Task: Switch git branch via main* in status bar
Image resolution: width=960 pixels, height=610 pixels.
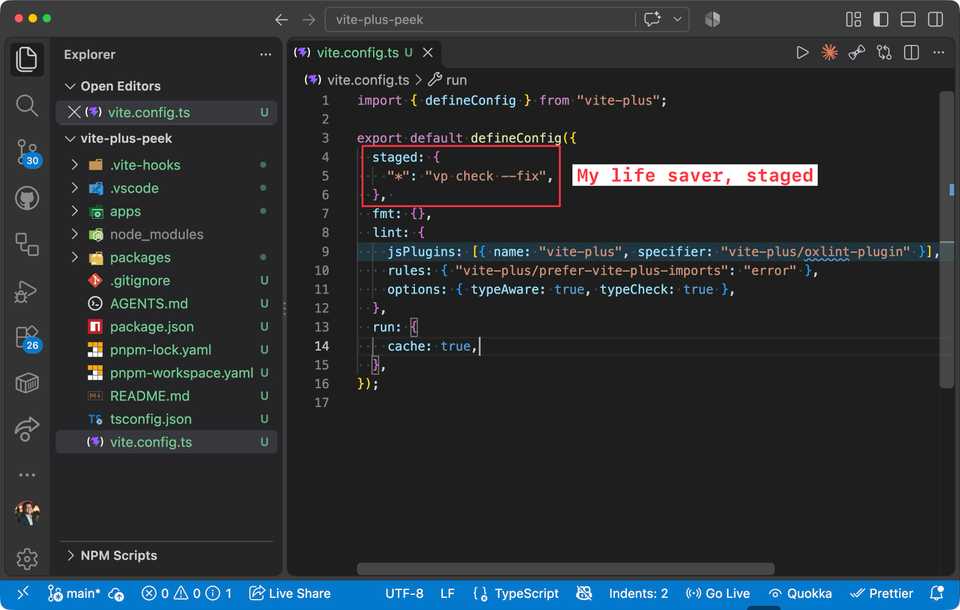Action: [x=73, y=593]
